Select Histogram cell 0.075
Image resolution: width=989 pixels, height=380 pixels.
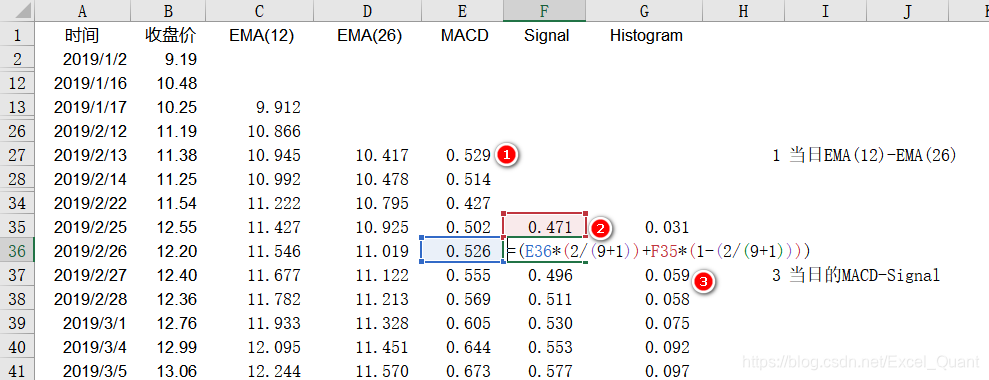[644, 323]
